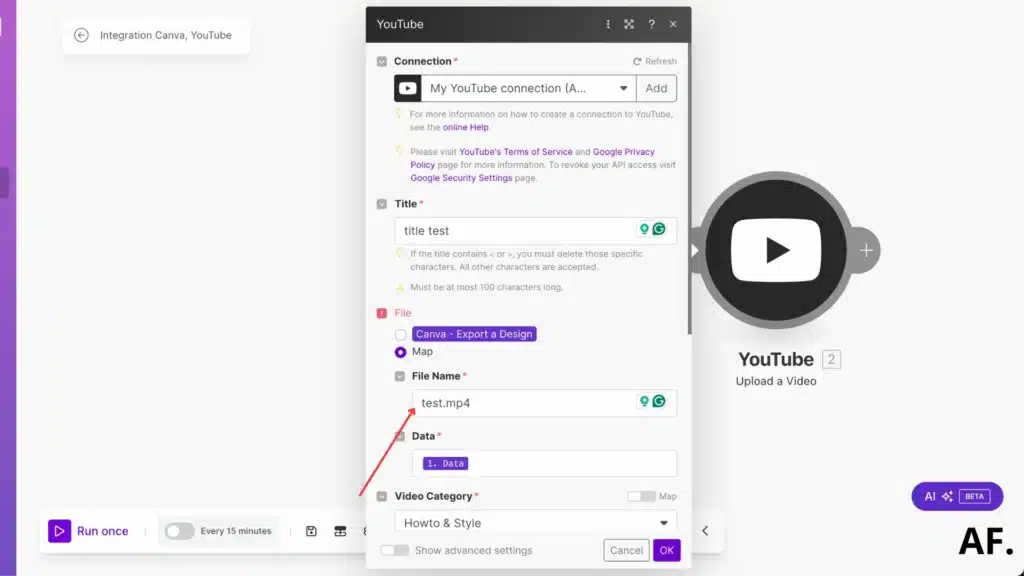Click the Run once play icon
The image size is (1024, 576).
pos(59,531)
